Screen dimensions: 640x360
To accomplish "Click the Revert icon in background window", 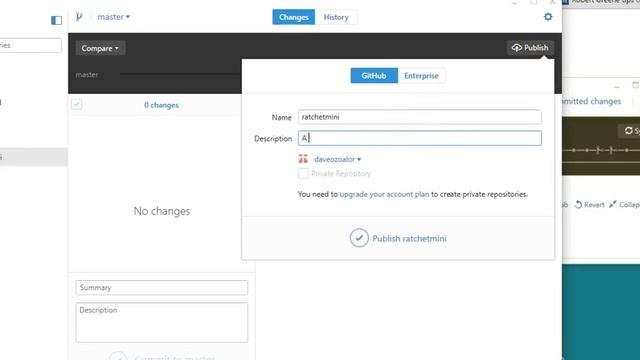I will point(578,204).
